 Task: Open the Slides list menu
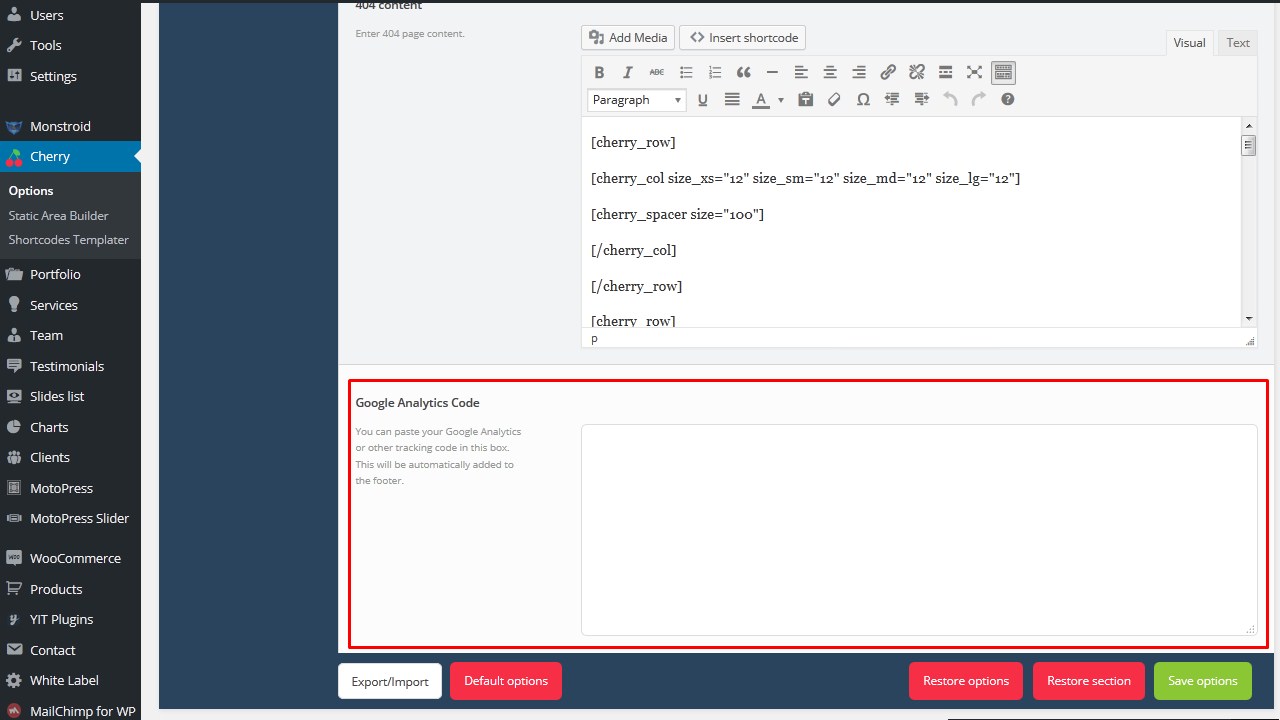coord(70,396)
